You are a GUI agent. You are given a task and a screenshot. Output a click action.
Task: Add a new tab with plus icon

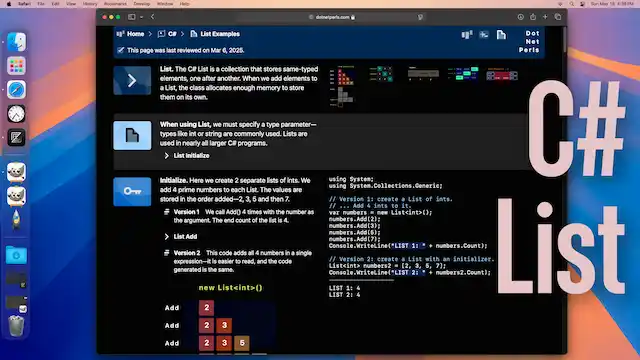point(545,17)
